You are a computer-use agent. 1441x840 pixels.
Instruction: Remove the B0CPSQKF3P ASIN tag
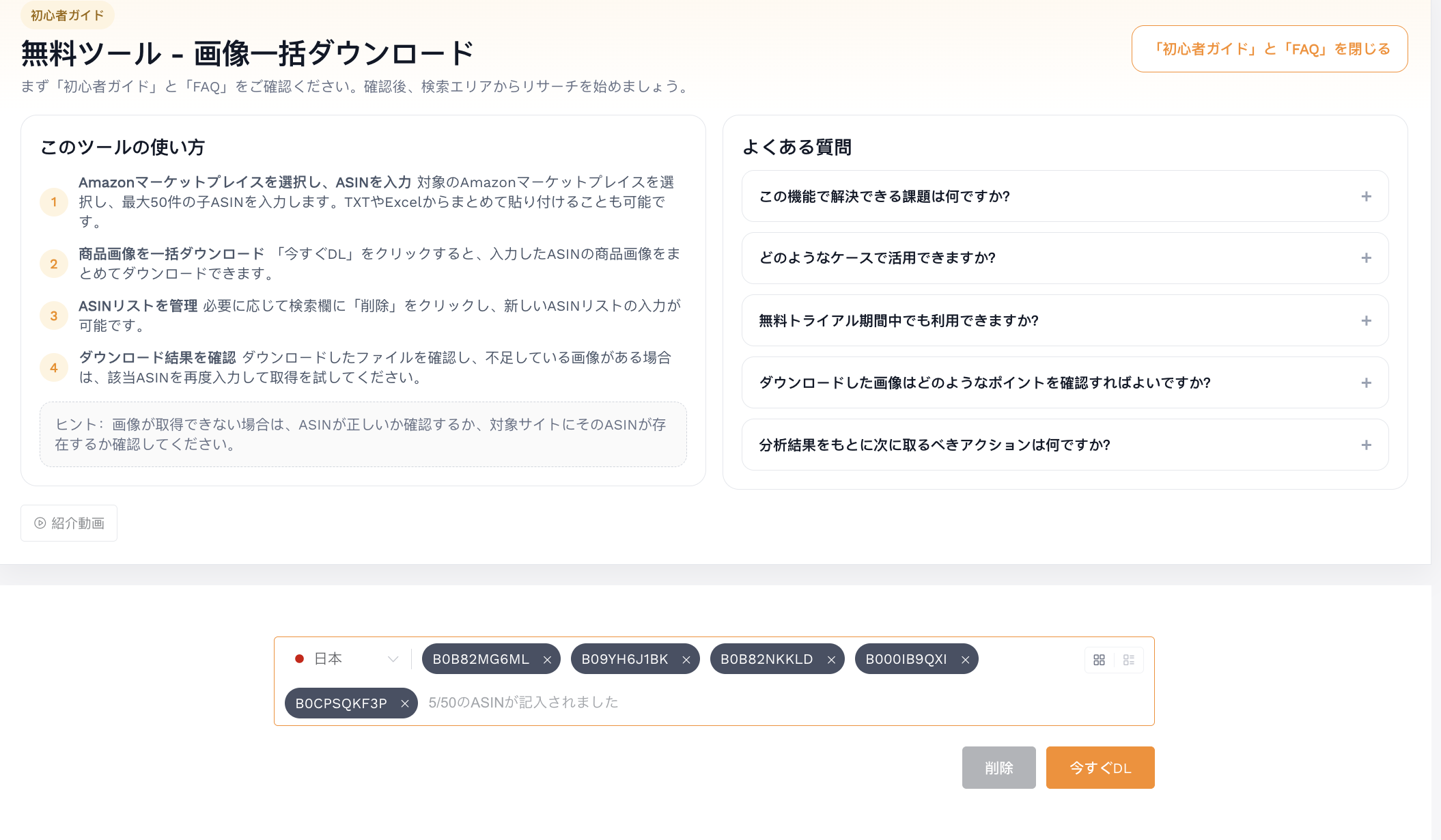[404, 703]
